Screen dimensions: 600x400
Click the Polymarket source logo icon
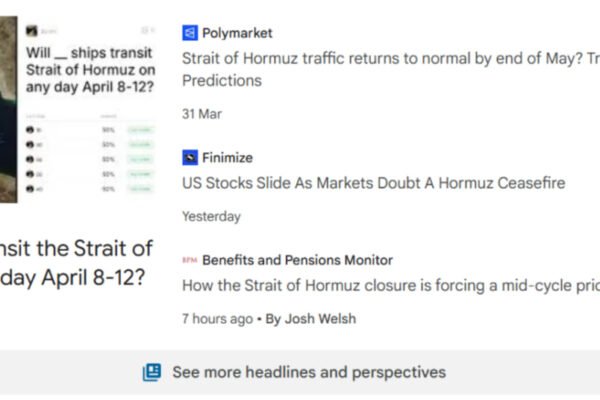(x=190, y=33)
